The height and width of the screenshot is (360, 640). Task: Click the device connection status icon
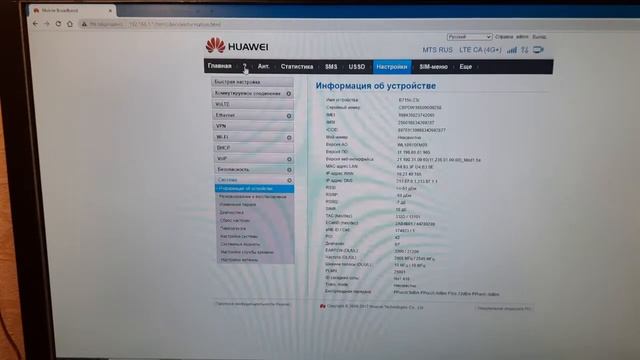click(538, 50)
